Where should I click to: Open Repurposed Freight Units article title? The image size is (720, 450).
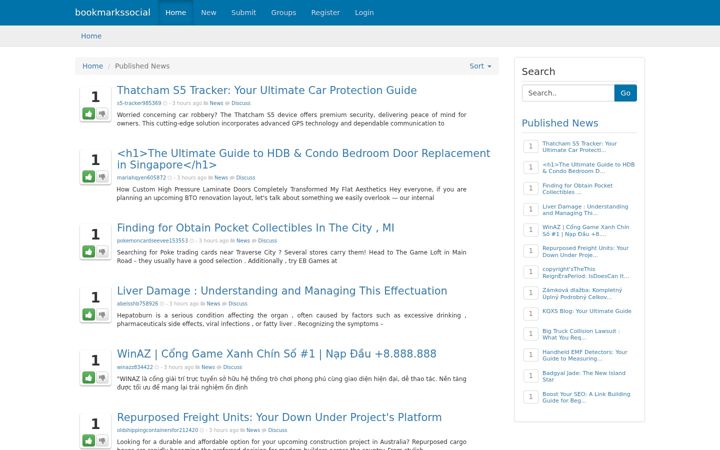279,417
